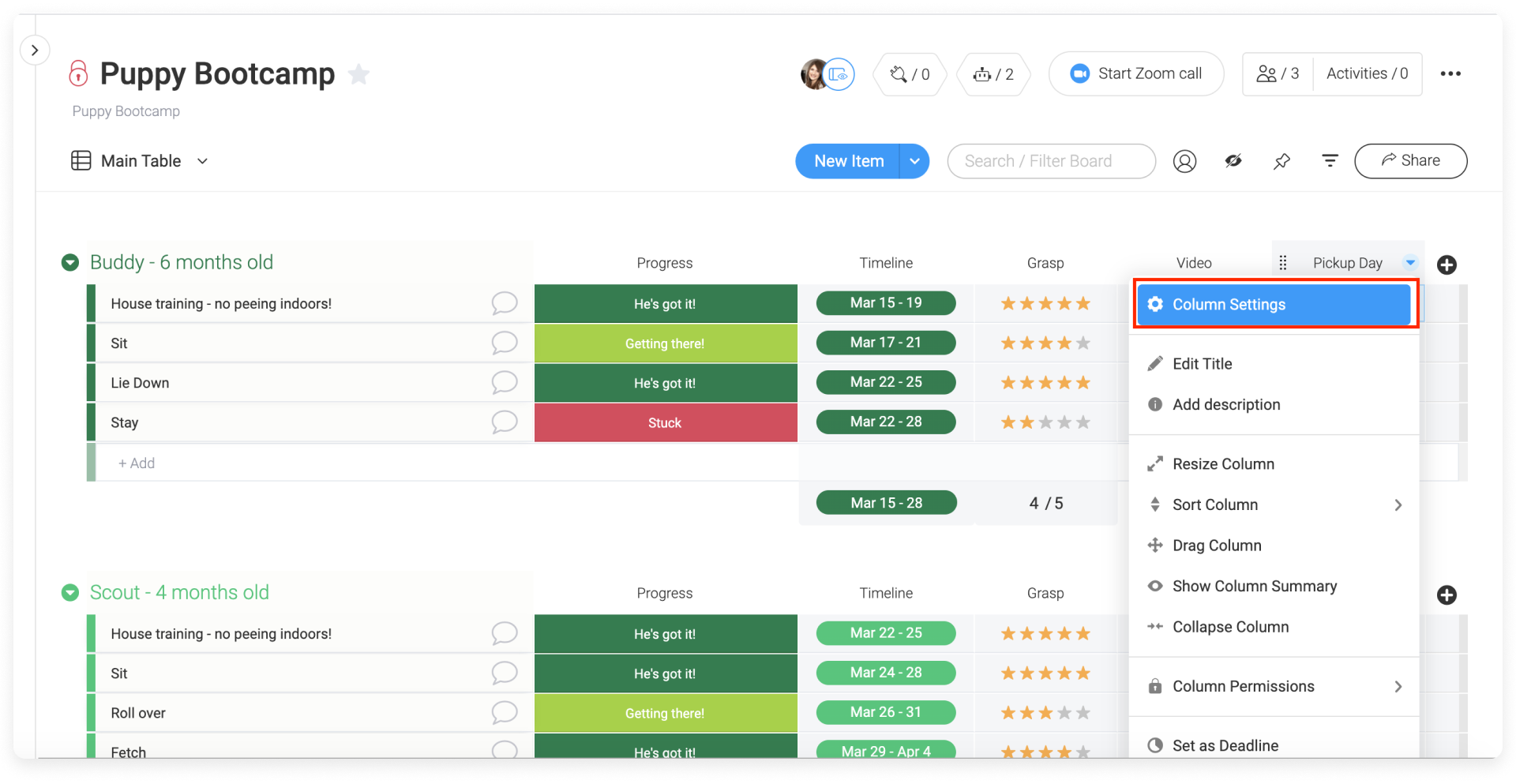Click Buddy group Video column header

(1194, 263)
